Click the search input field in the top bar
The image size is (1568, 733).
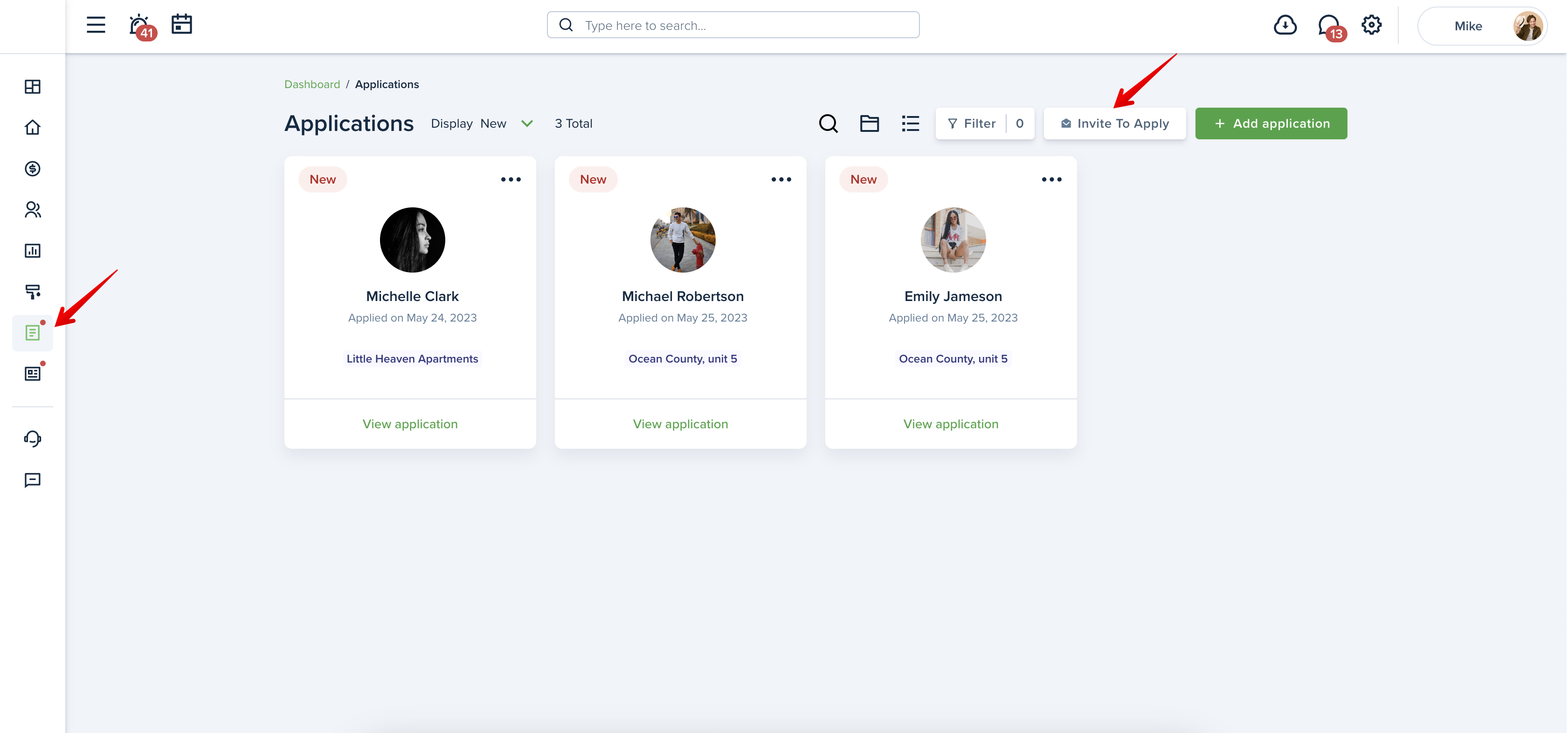[733, 25]
